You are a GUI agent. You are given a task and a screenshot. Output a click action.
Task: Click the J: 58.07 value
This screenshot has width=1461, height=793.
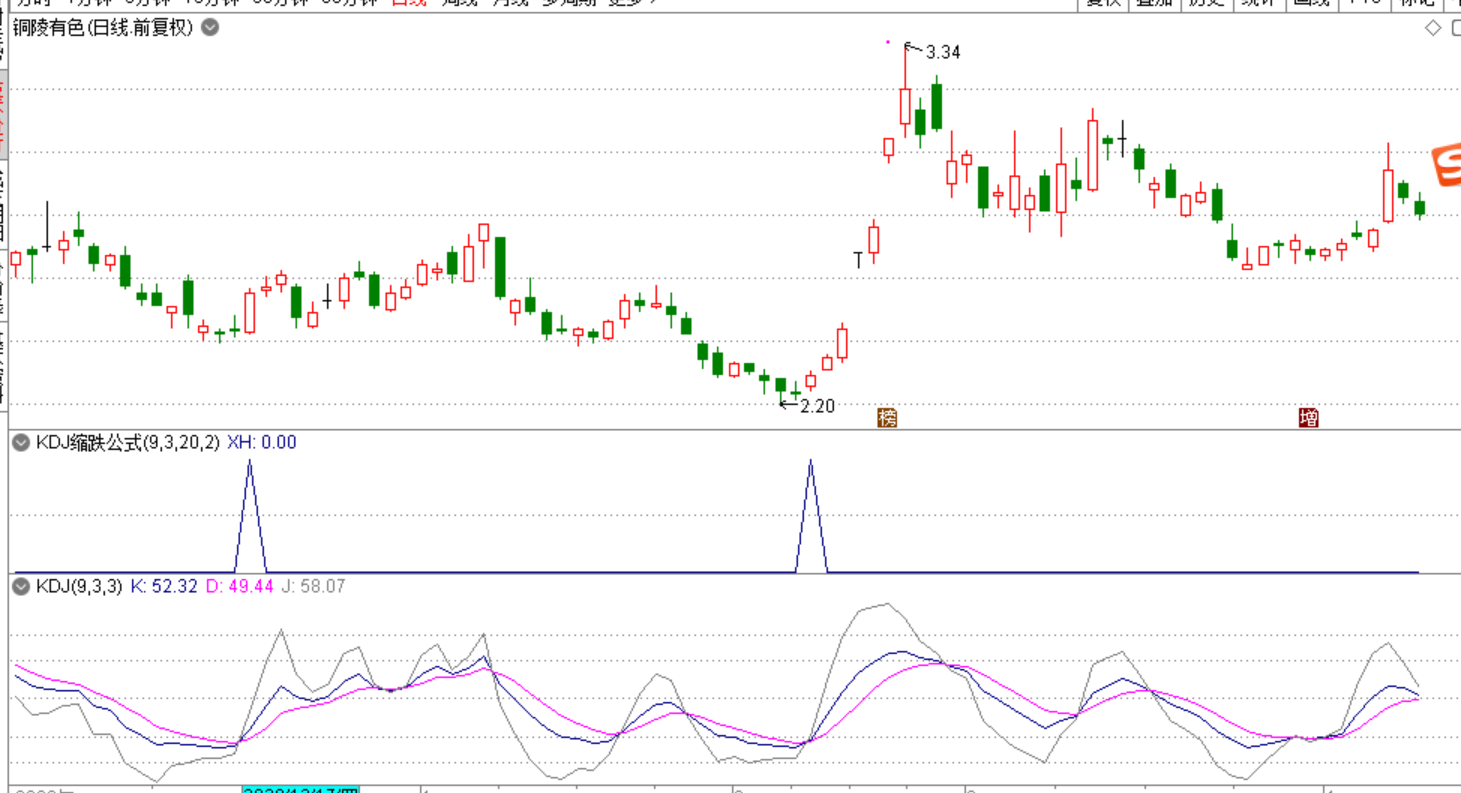point(315,586)
